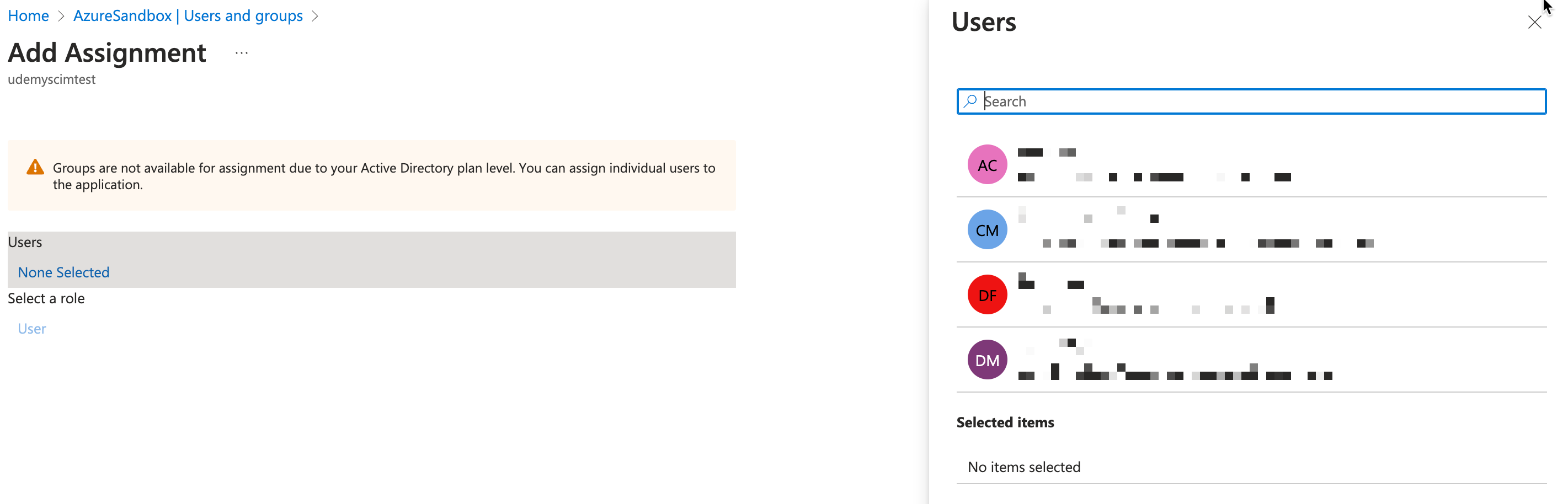Image resolution: width=1568 pixels, height=504 pixels.
Task: Click the Select a role label
Action: (x=46, y=298)
